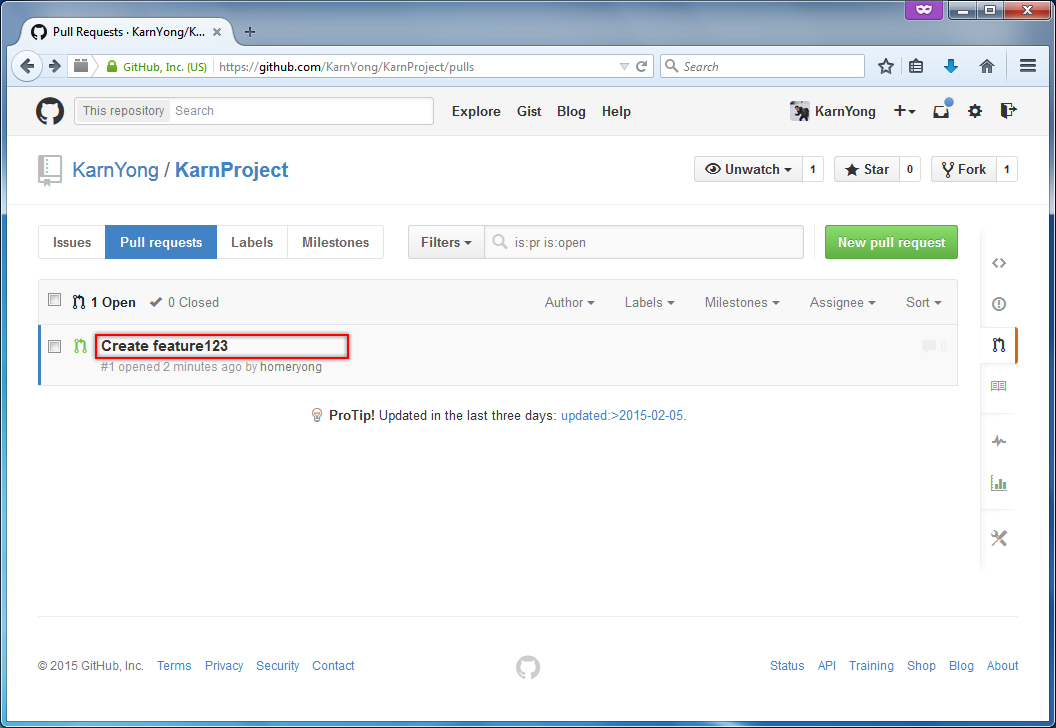This screenshot has height=728, width=1056.
Task: Open the Wiki book icon in sidebar
Action: [998, 386]
